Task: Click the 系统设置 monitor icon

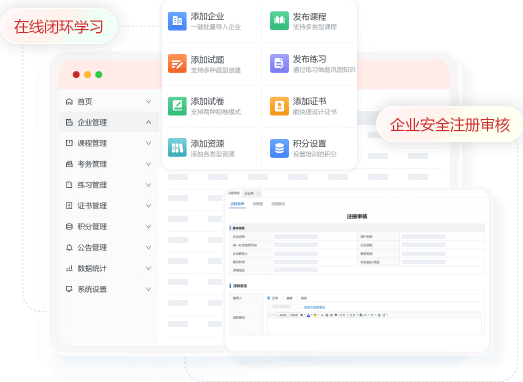Action: 69,289
